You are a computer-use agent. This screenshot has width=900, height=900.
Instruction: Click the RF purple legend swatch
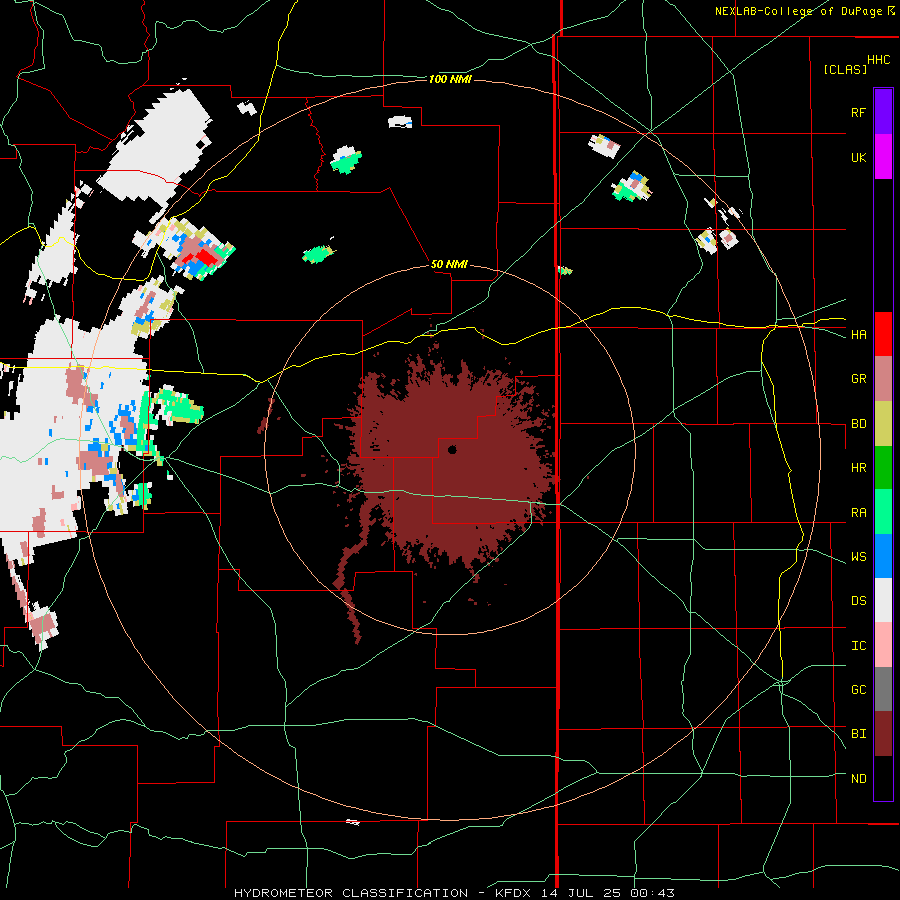pyautogui.click(x=883, y=112)
